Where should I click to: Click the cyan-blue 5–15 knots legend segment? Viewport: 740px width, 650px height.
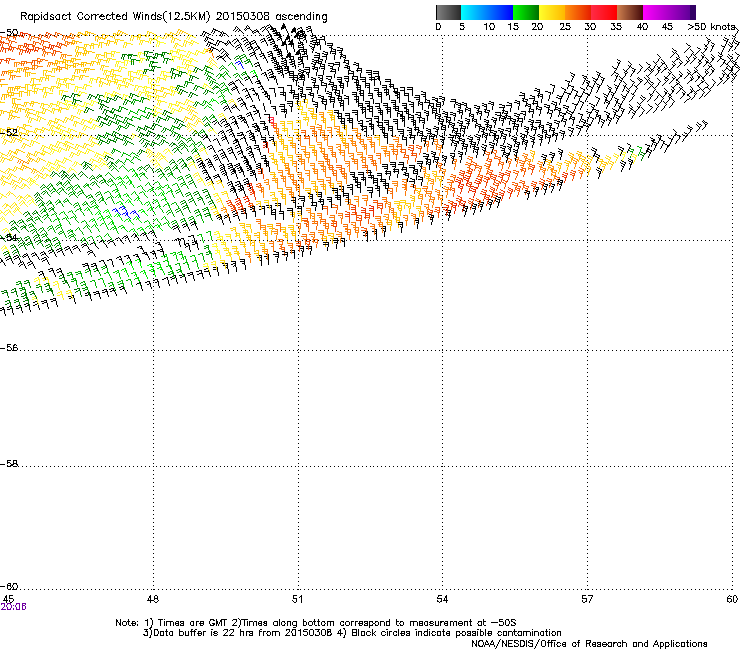click(x=487, y=12)
